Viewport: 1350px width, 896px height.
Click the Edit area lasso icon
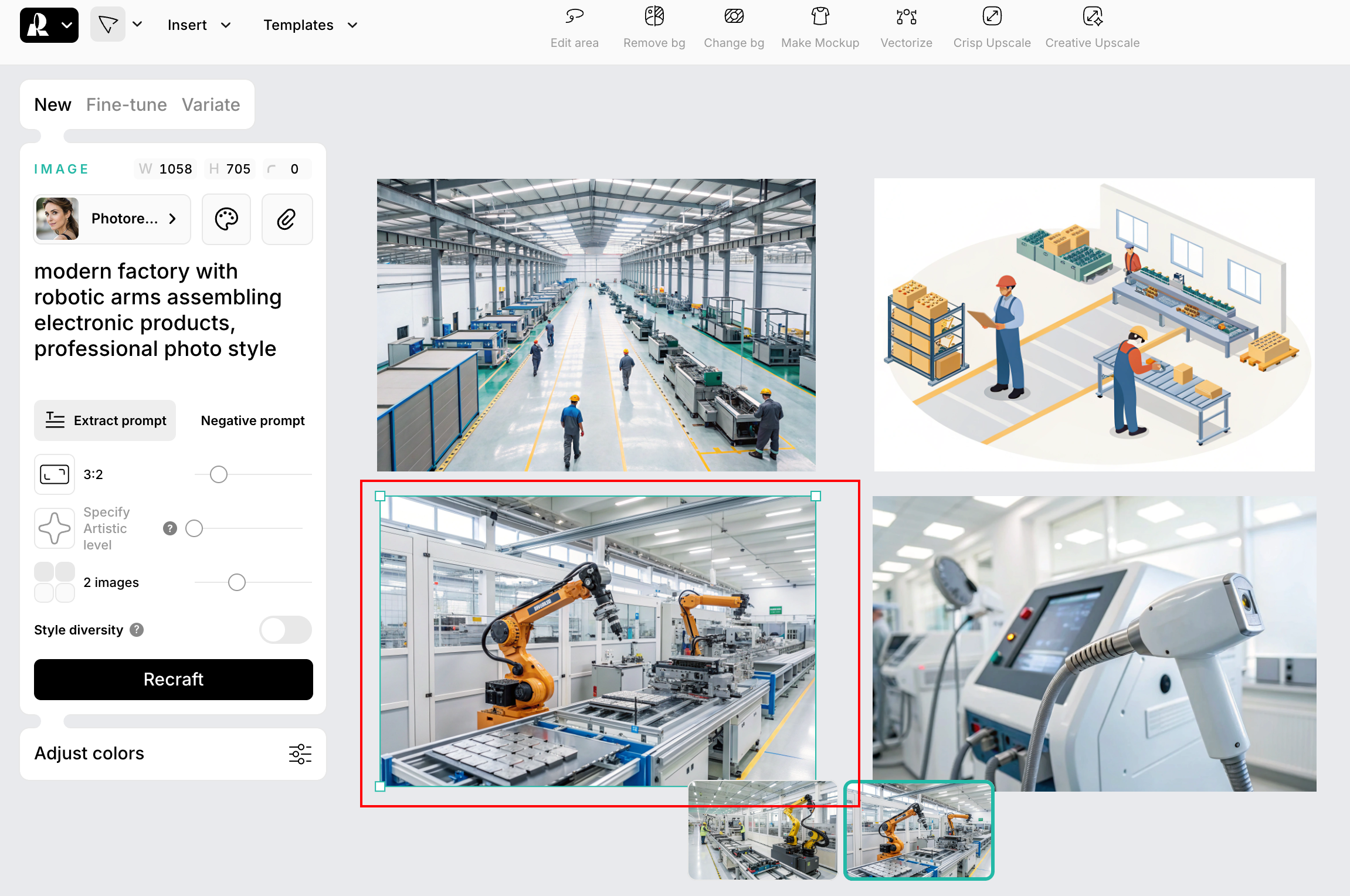(x=574, y=16)
